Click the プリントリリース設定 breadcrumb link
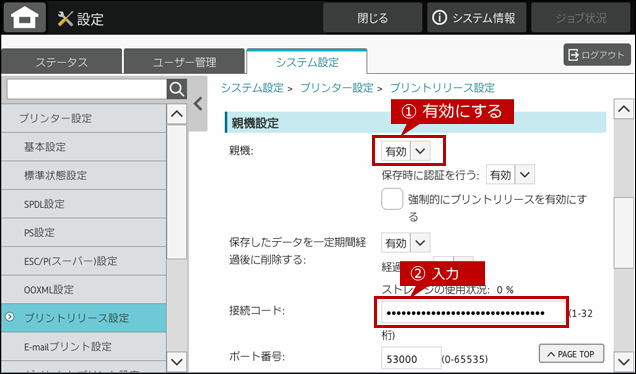 pos(442,88)
